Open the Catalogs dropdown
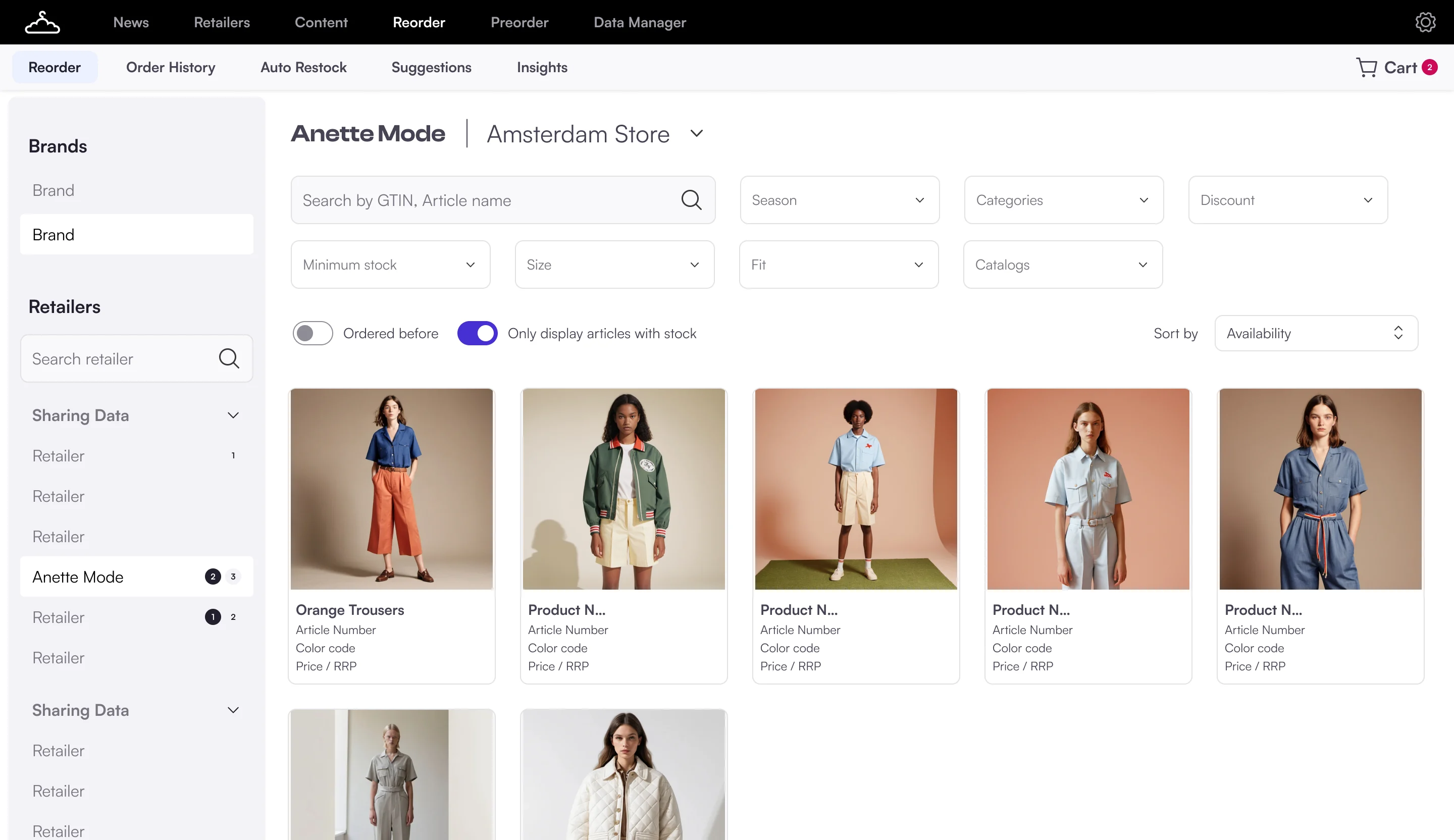 [1063, 265]
